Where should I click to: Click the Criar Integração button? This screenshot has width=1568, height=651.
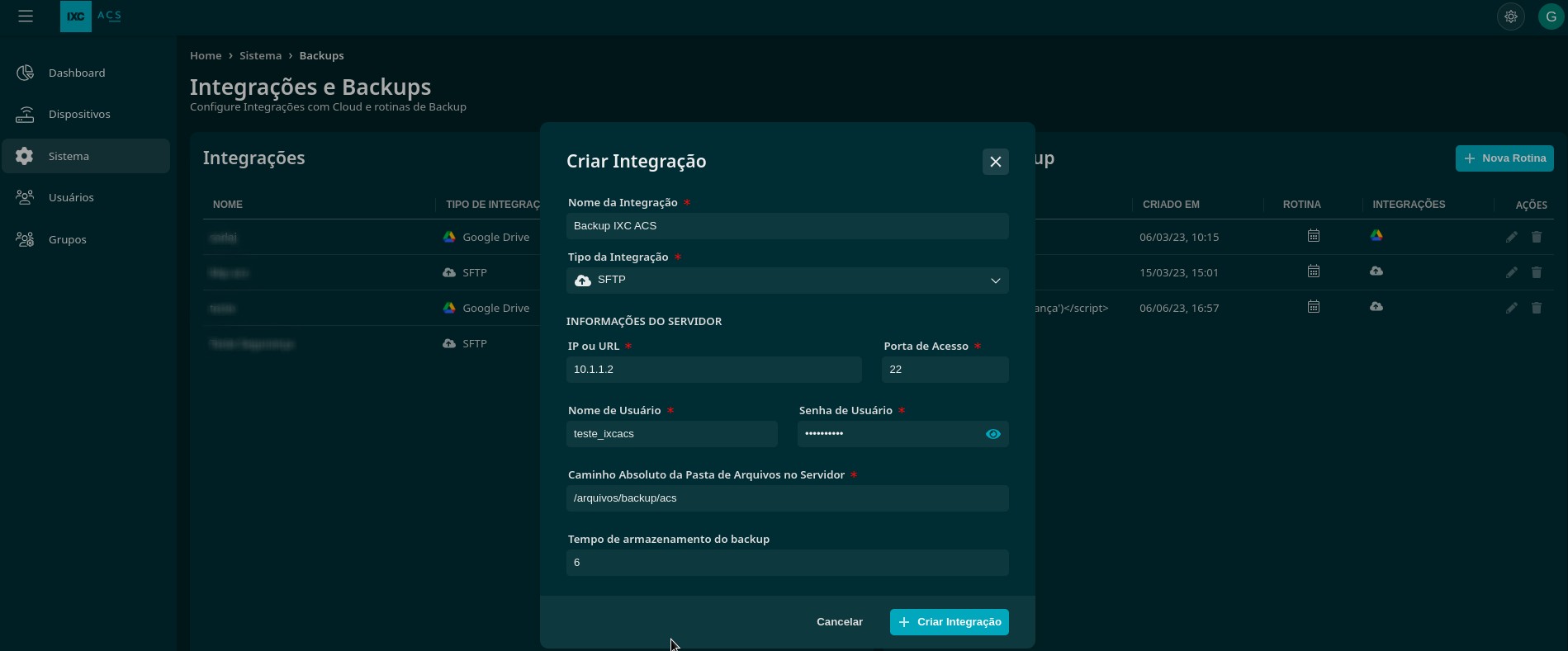[950, 622]
